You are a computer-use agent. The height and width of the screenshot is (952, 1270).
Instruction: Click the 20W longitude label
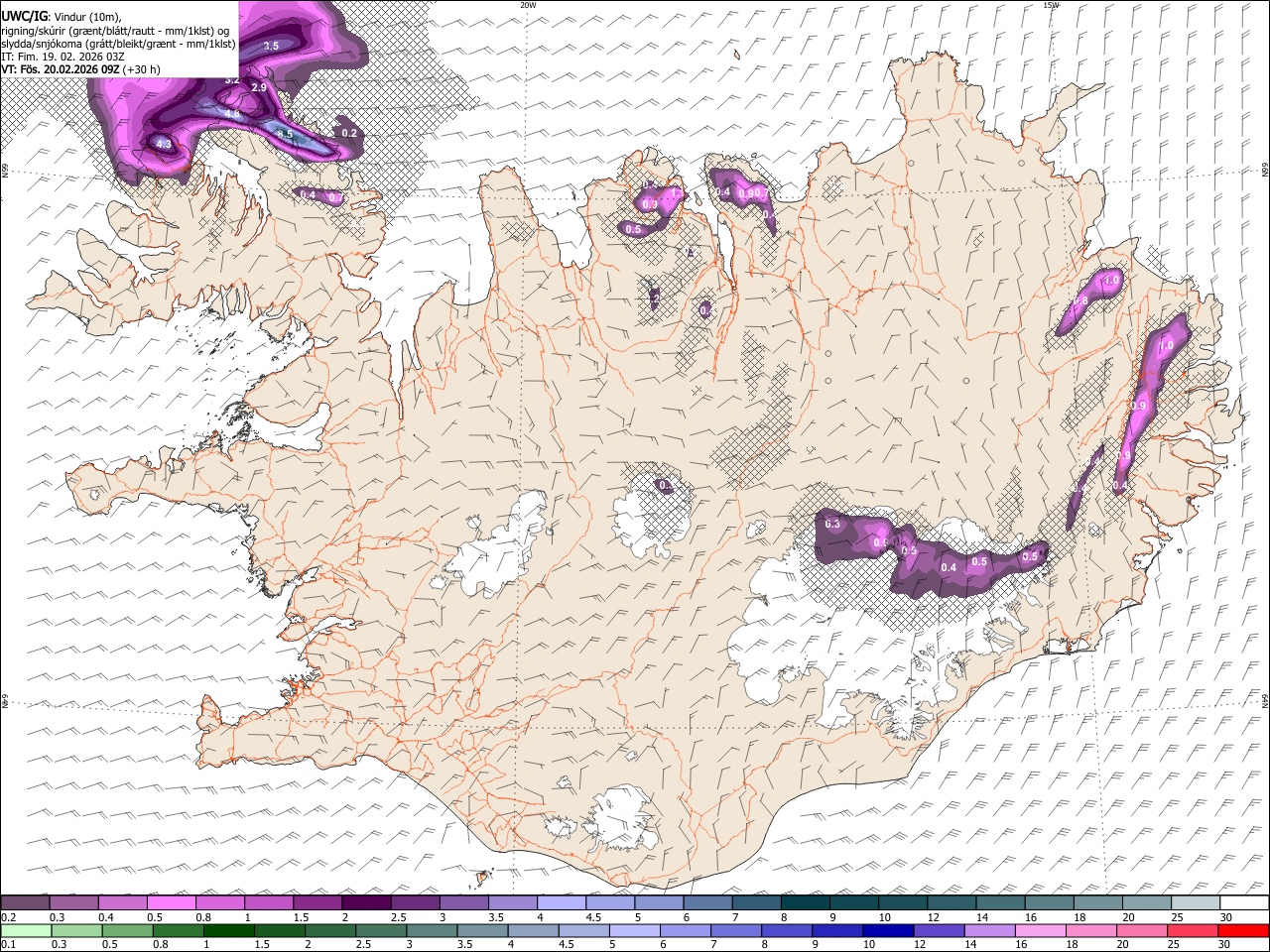(528, 5)
